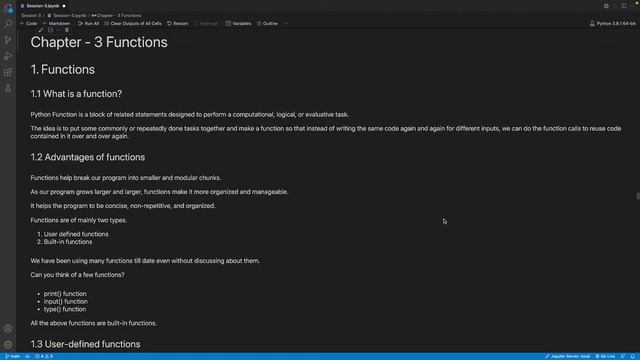The height and width of the screenshot is (360, 640).
Task: Open the notebook toolbar overflow menu
Action: [285, 23]
